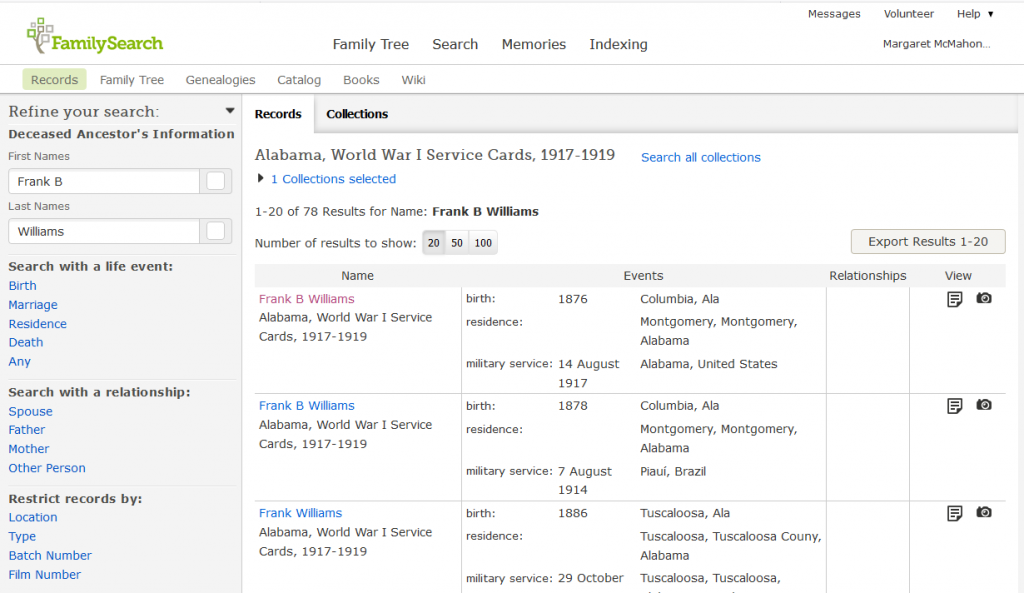Add a Birth life event
Screen dimensions: 1024x593
22,285
